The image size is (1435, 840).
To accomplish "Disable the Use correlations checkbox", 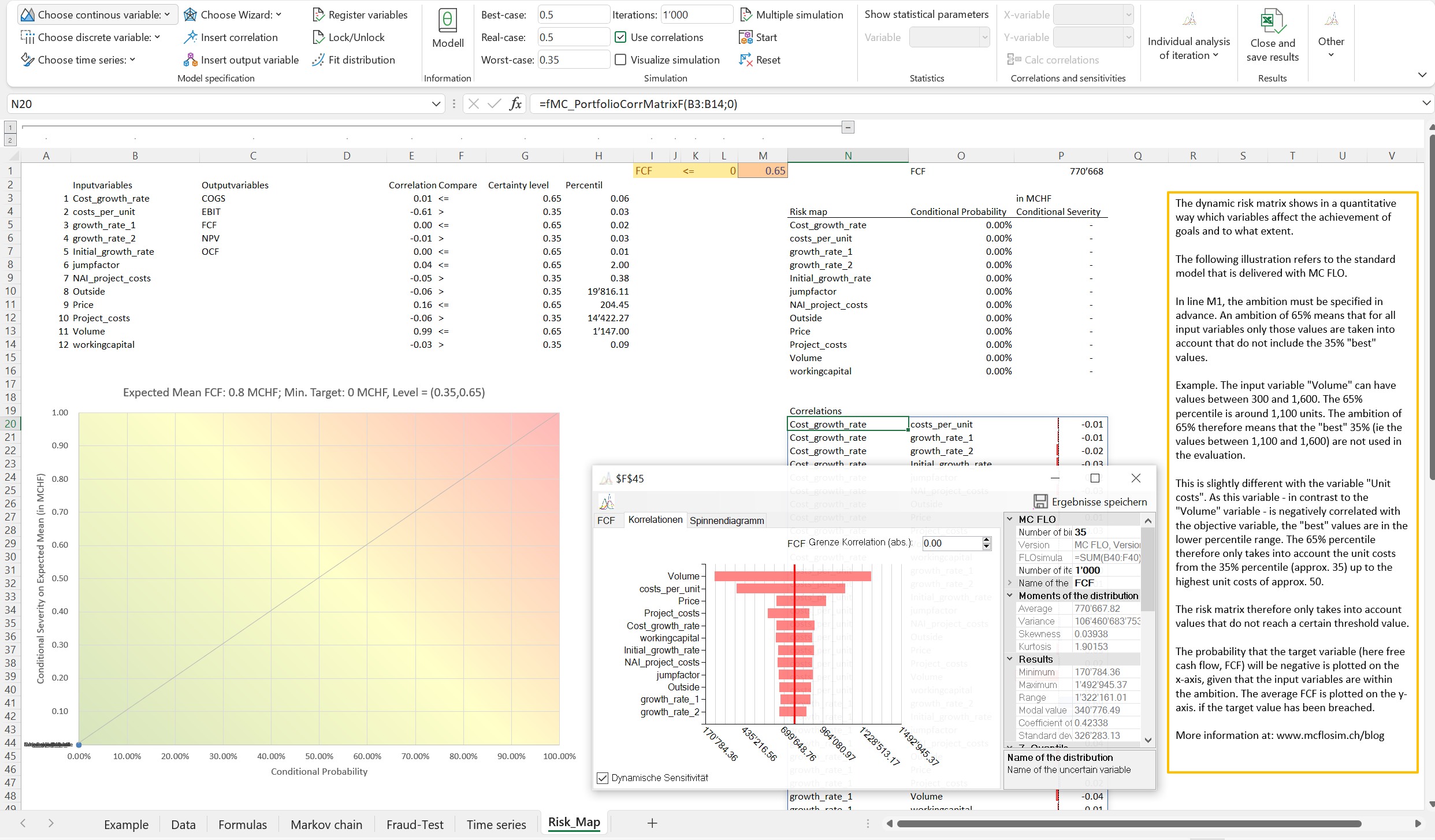I will 620,36.
